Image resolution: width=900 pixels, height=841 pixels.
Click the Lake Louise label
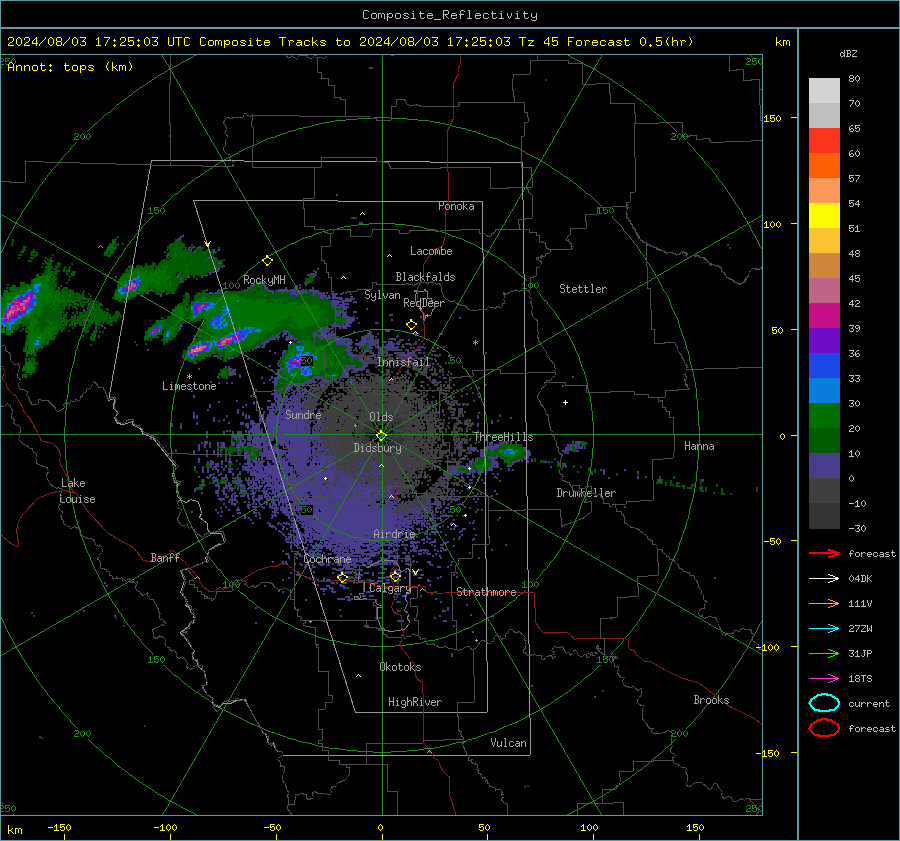click(x=77, y=491)
